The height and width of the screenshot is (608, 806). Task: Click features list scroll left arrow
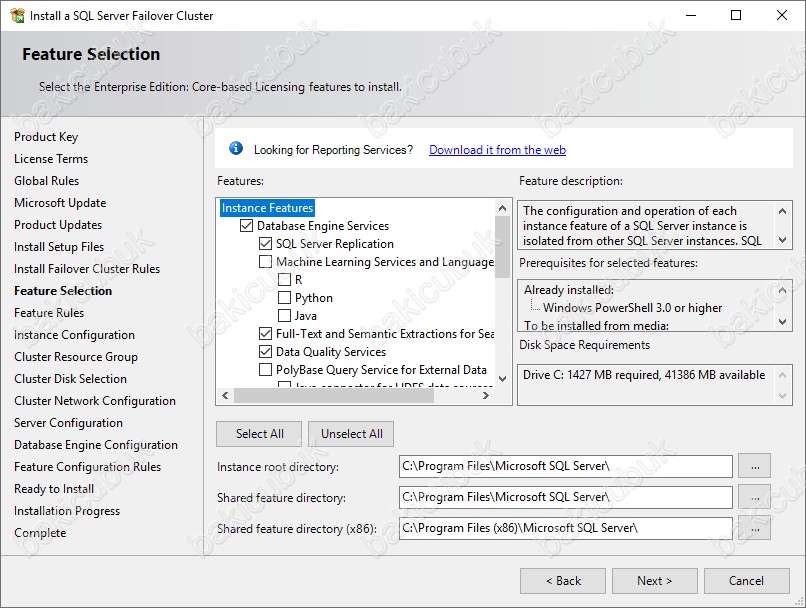coord(225,395)
